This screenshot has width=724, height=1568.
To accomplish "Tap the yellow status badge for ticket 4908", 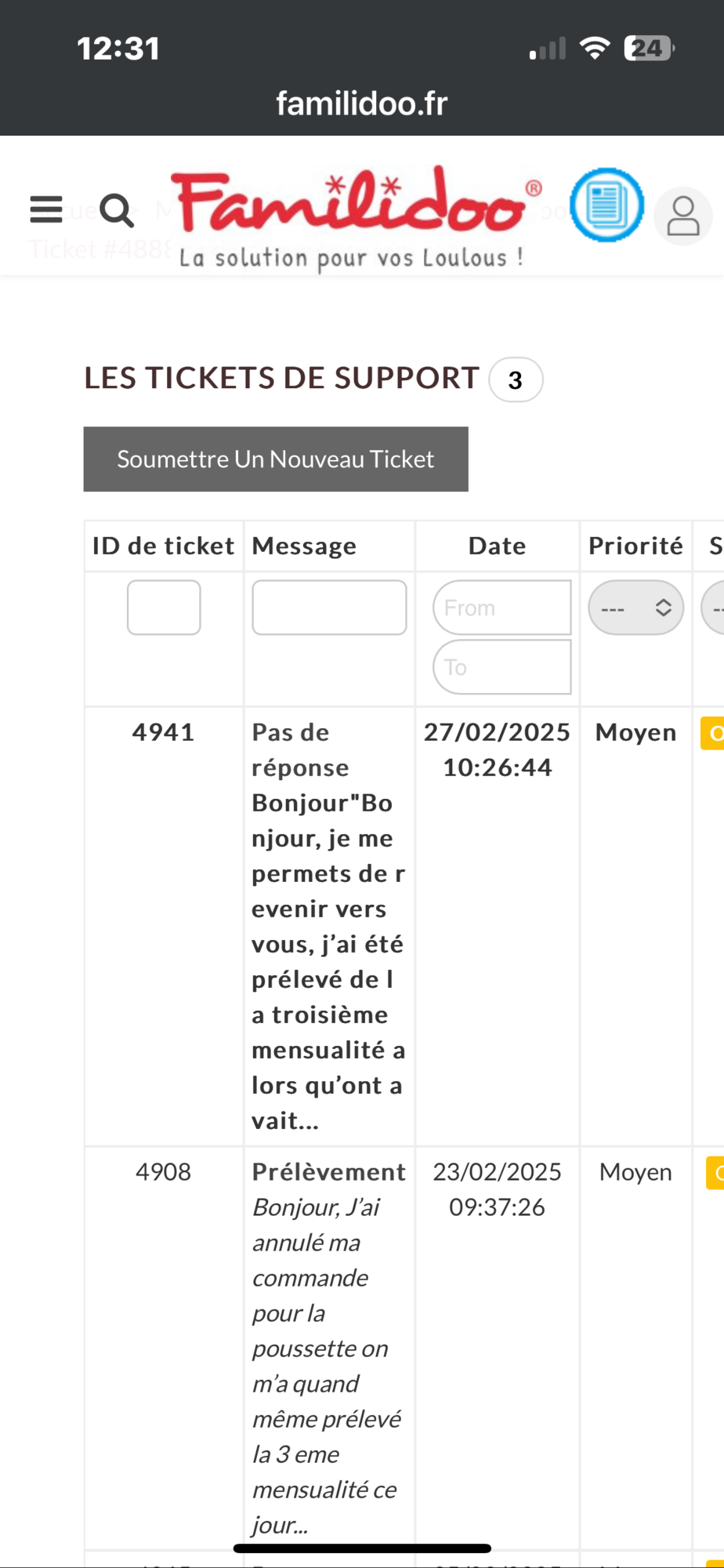I will (715, 1173).
